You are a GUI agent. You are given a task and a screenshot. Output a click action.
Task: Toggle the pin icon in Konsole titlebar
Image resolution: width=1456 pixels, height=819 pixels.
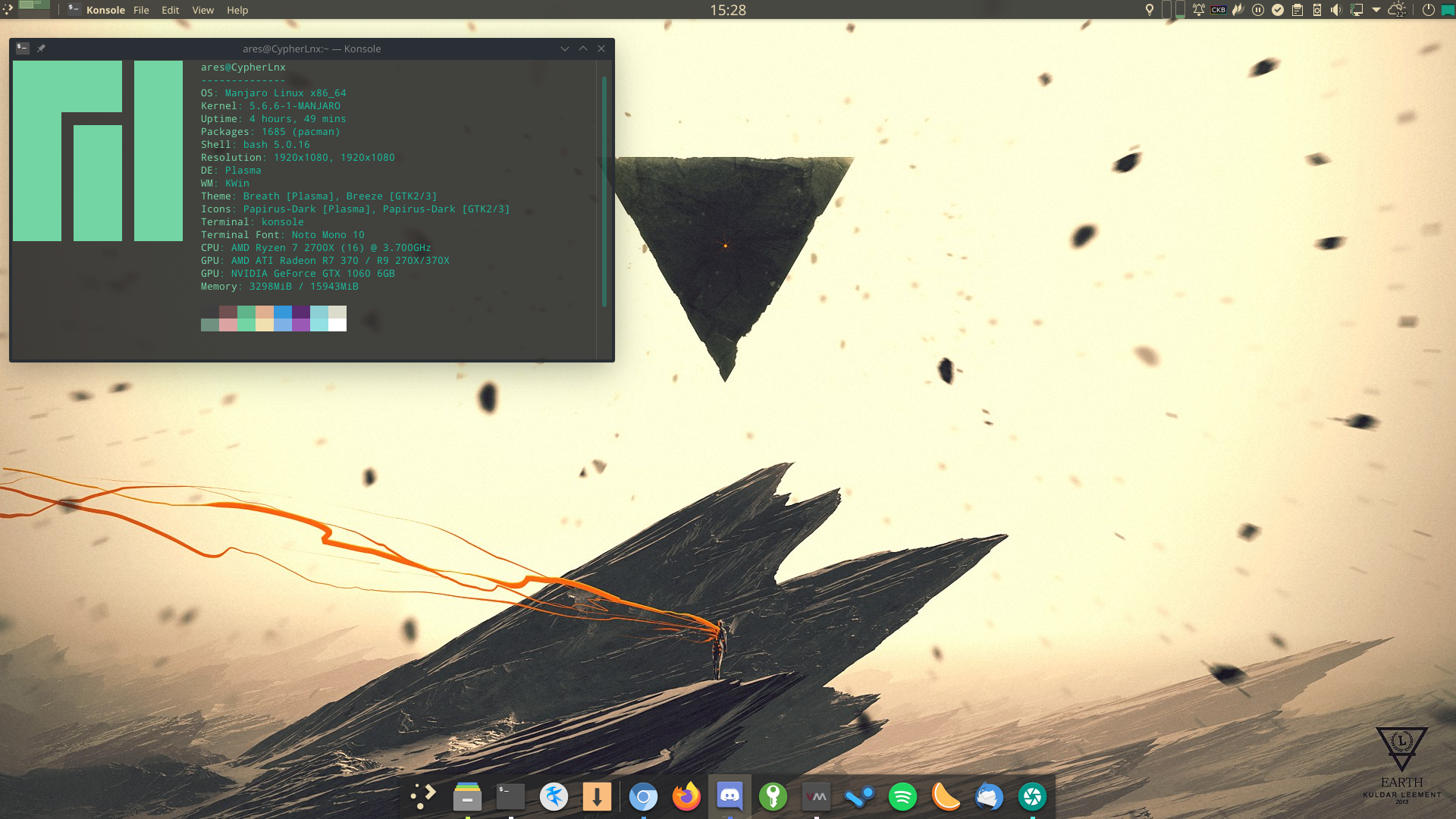[41, 49]
